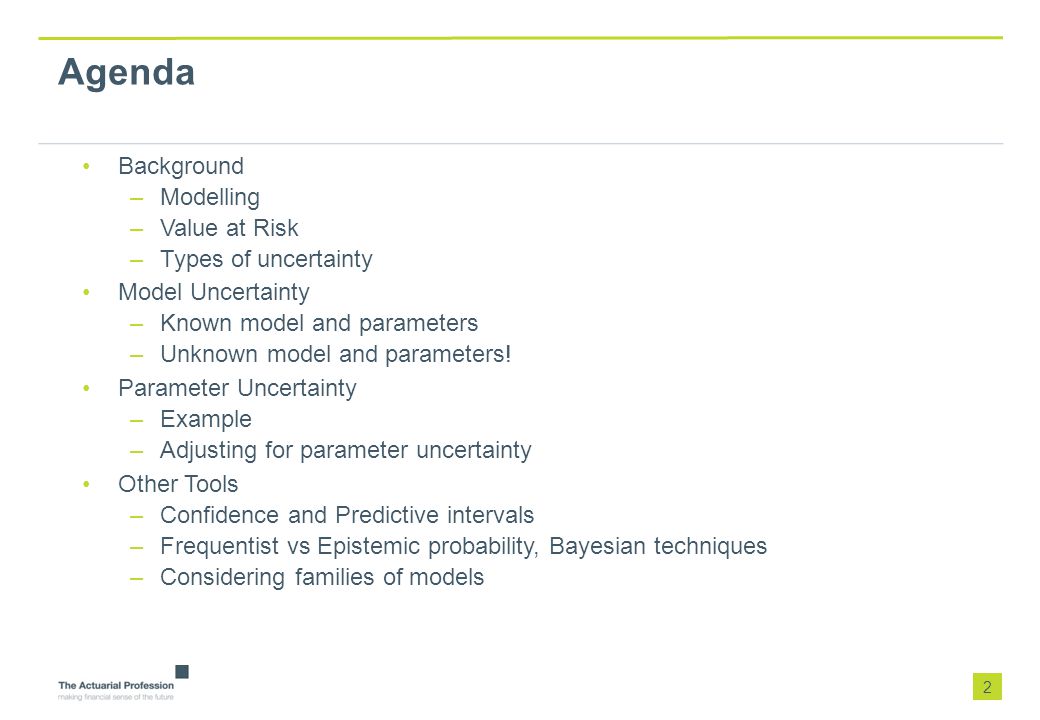Select the Value at Risk line
The image size is (1040, 720).
pos(229,228)
